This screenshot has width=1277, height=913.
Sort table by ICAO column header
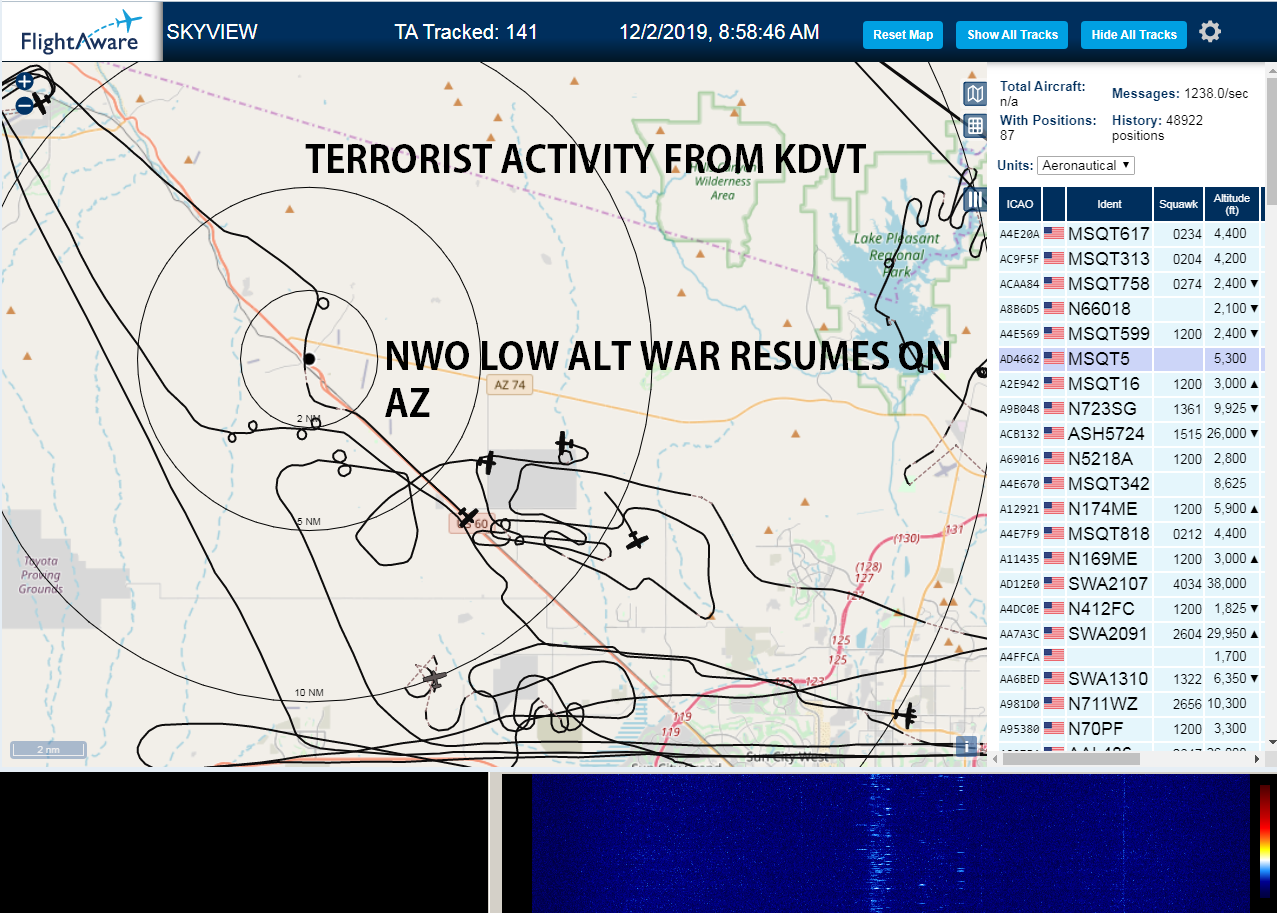(x=1020, y=204)
